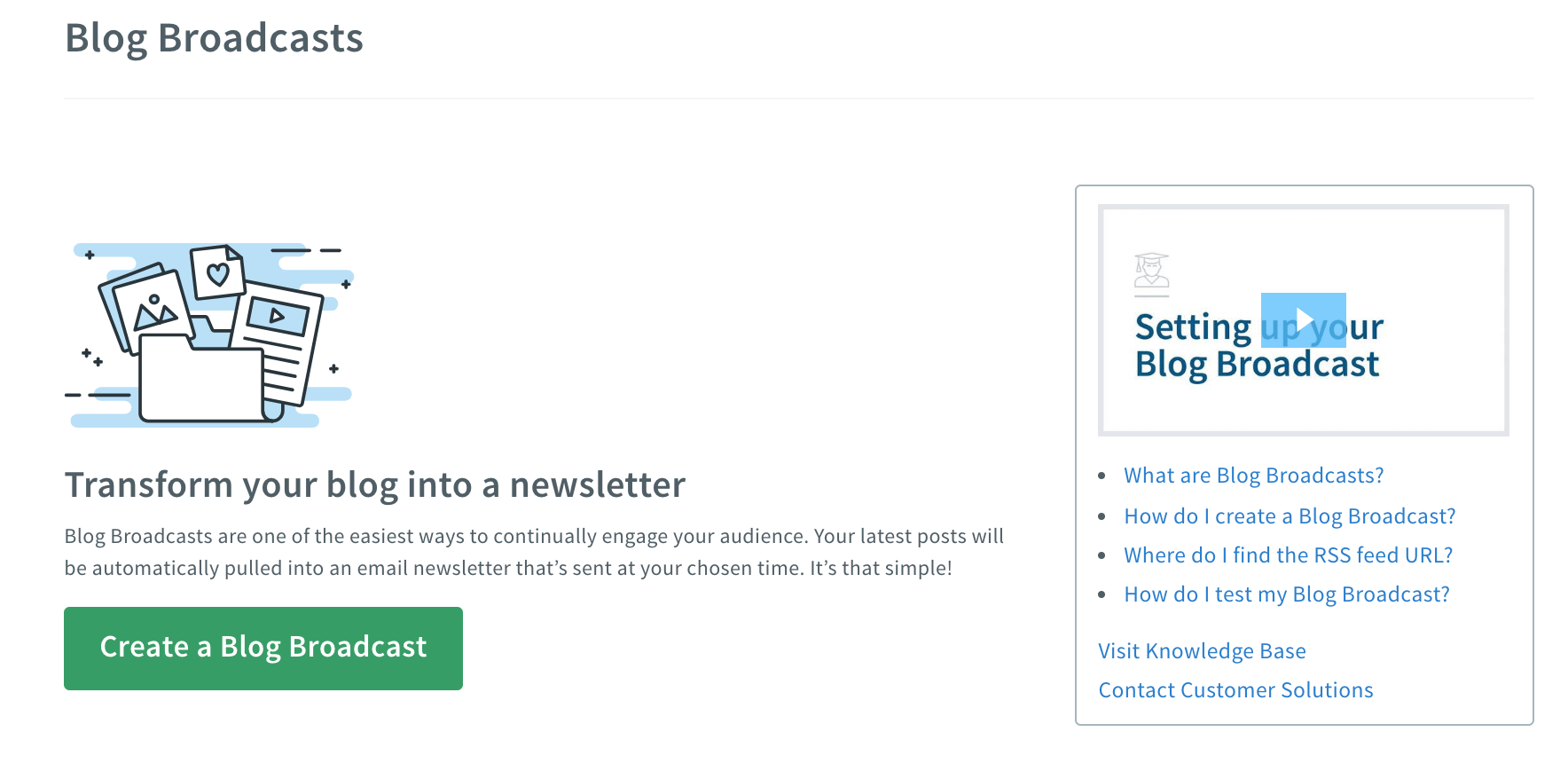Open How do I test my Blog Broadcast?
The image size is (1568, 779).
coord(1286,594)
